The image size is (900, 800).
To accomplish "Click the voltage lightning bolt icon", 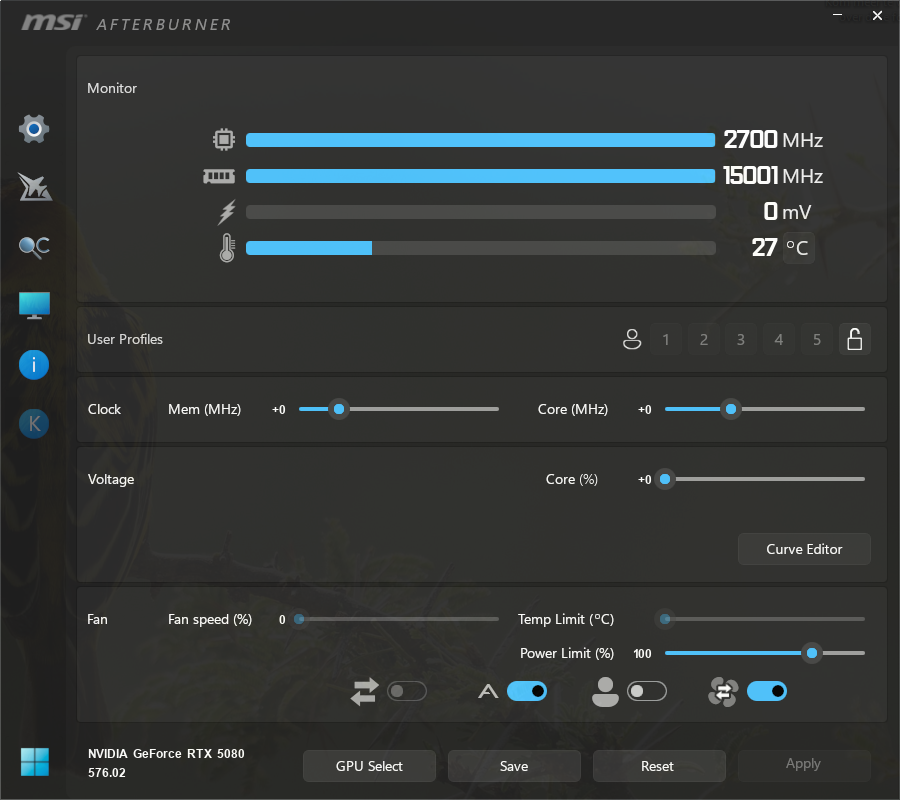I will coord(227,212).
